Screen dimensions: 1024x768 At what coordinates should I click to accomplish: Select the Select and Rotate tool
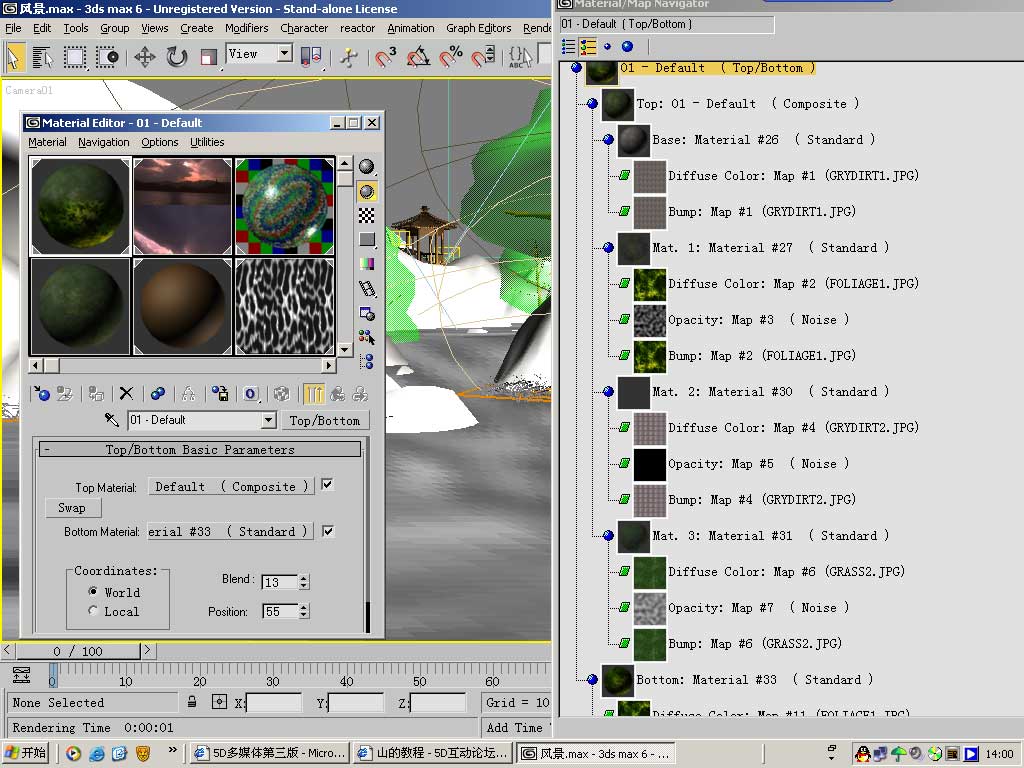176,57
